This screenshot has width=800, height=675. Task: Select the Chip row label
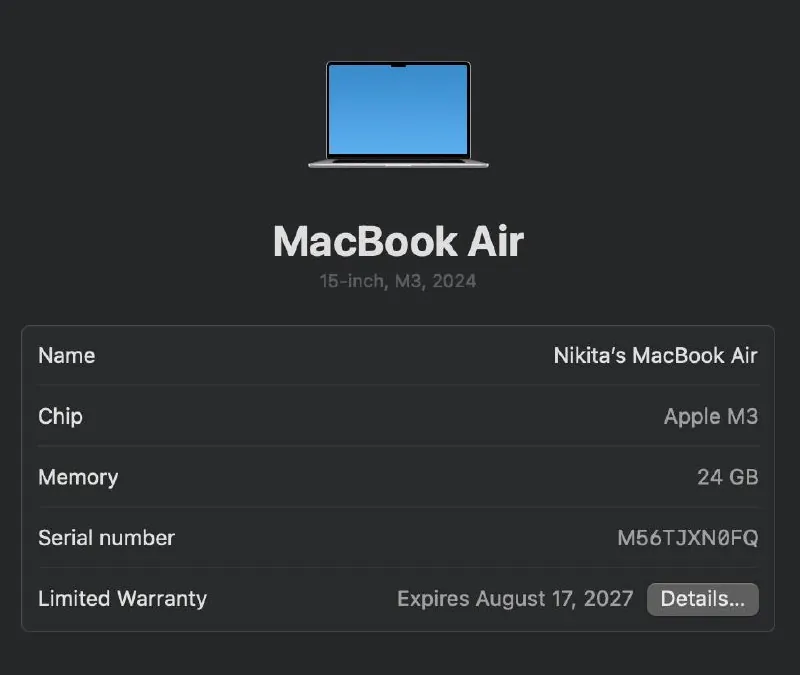60,416
